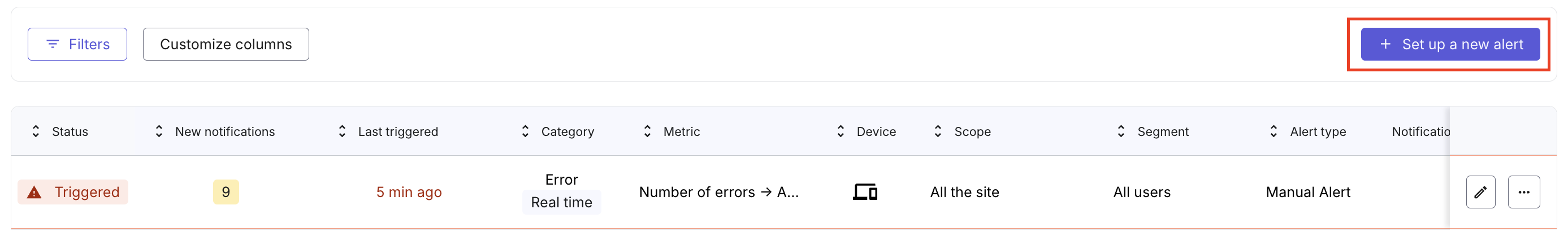This screenshot has height=239, width=1568.
Task: Click the 5 min ago timestamp
Action: (x=409, y=192)
